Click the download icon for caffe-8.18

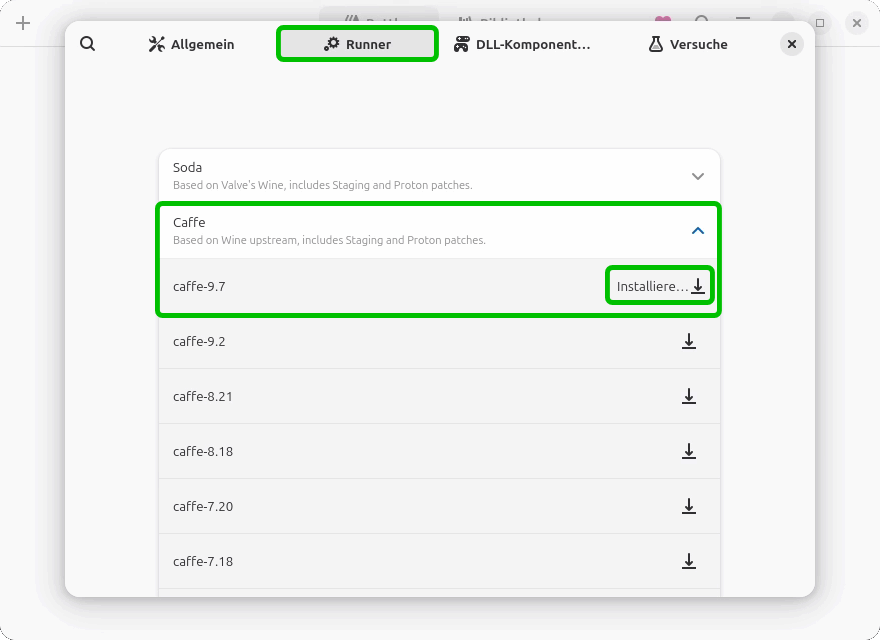click(689, 452)
